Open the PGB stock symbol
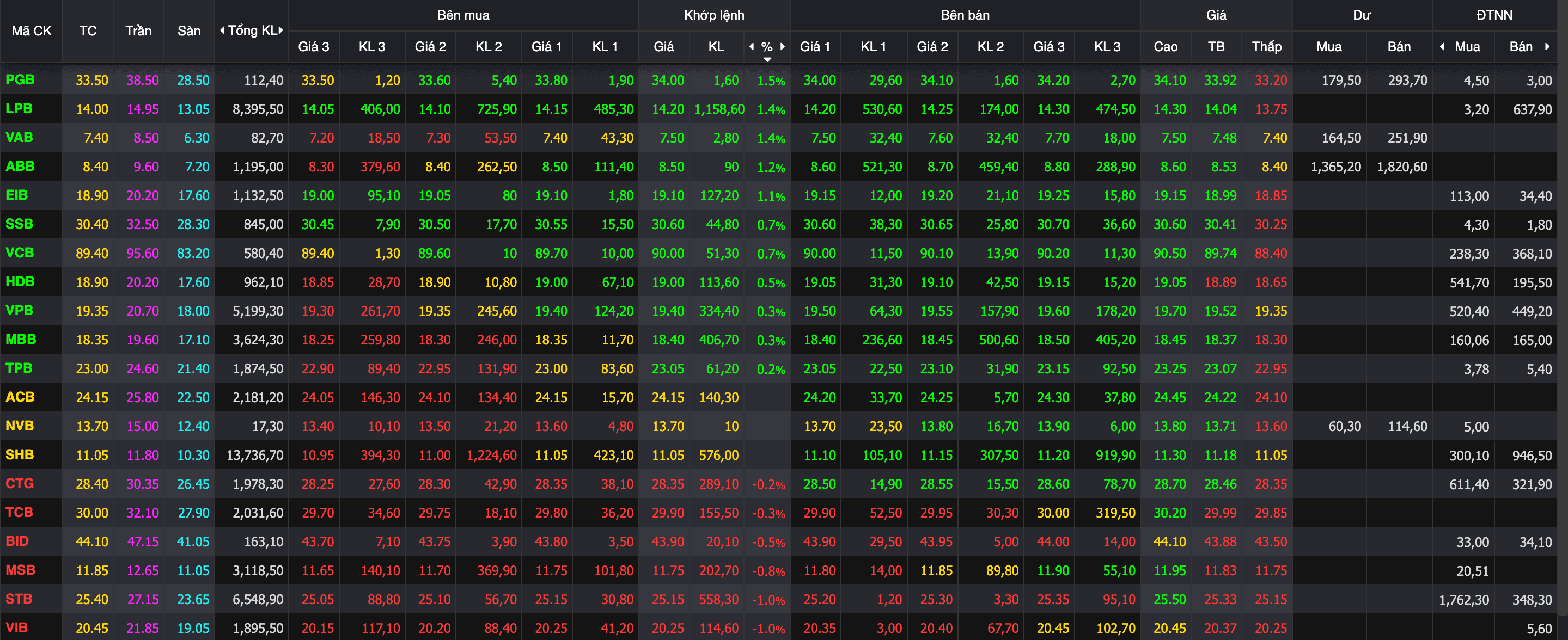This screenshot has height=640, width=1568. pyautogui.click(x=20, y=79)
